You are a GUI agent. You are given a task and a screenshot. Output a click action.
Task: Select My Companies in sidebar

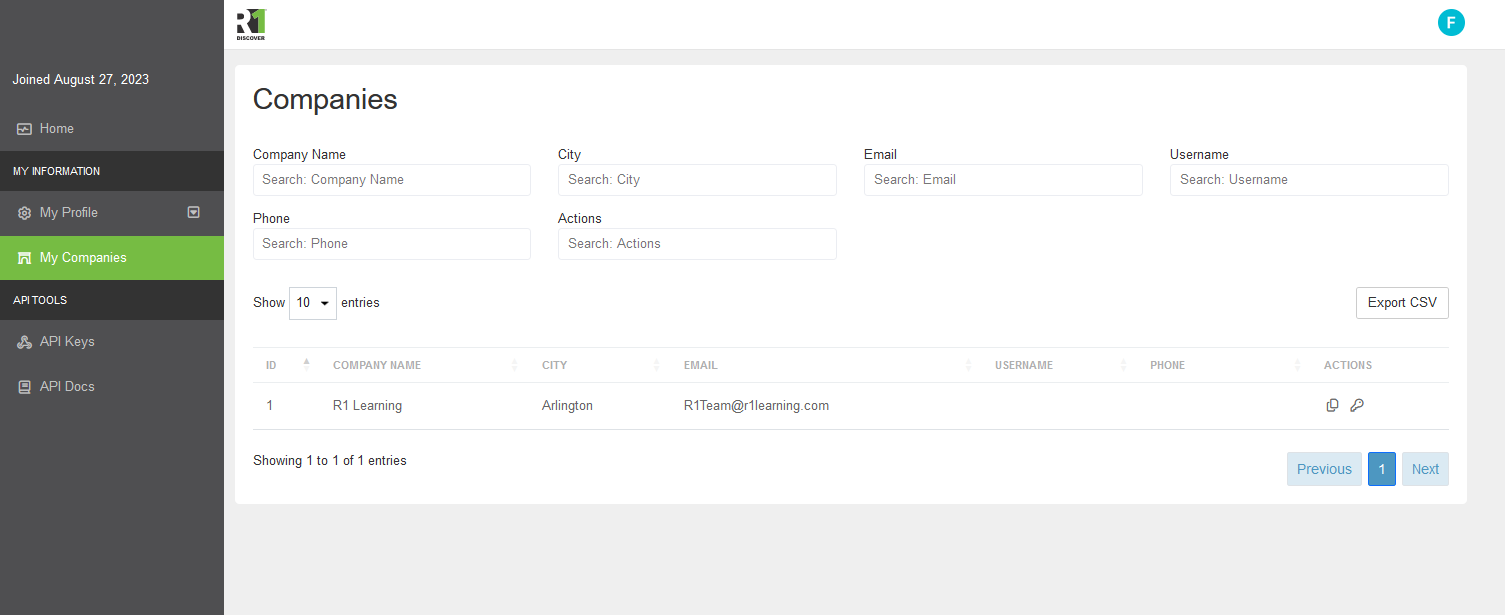tap(83, 258)
